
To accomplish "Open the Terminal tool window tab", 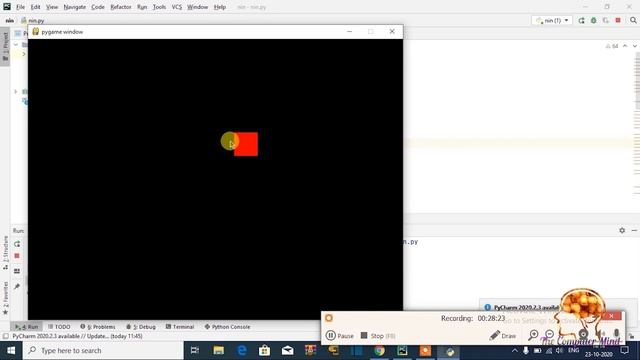I will tap(180, 327).
